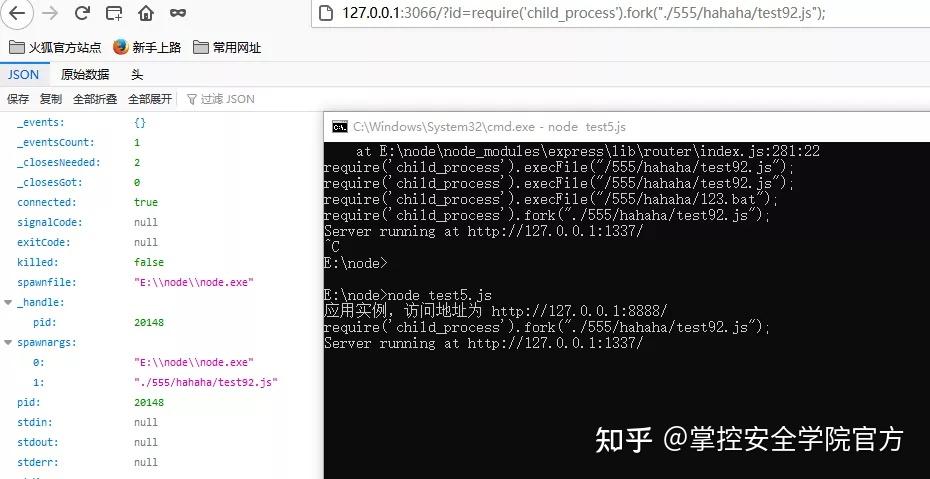This screenshot has width=930, height=479.
Task: Open the 火狐官方站点 bookmark folder
Action: pyautogui.click(x=55, y=47)
